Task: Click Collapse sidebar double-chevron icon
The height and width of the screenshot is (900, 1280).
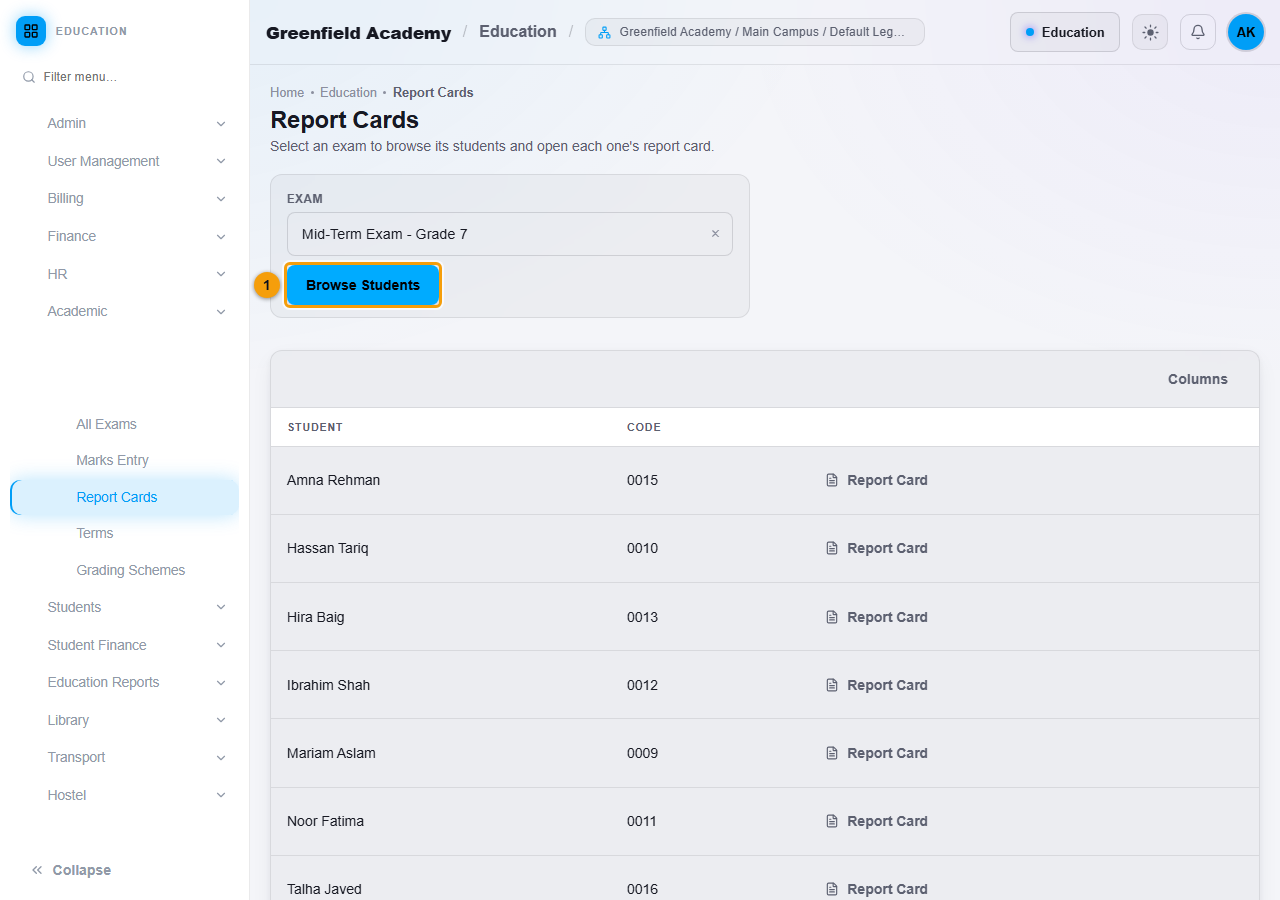Action: click(x=37, y=870)
